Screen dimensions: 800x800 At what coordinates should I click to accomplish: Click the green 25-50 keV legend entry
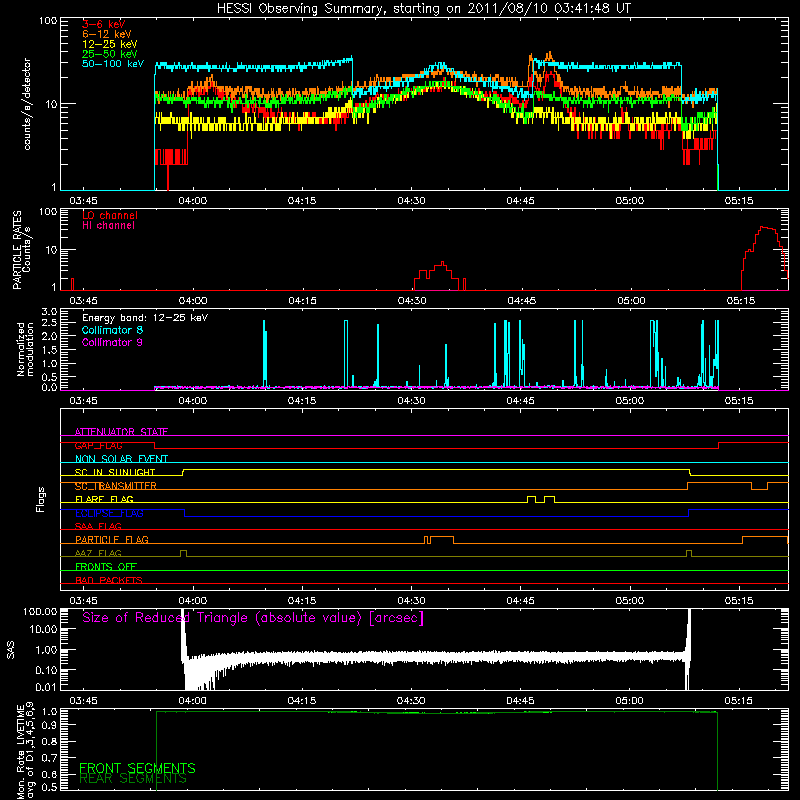pos(110,54)
